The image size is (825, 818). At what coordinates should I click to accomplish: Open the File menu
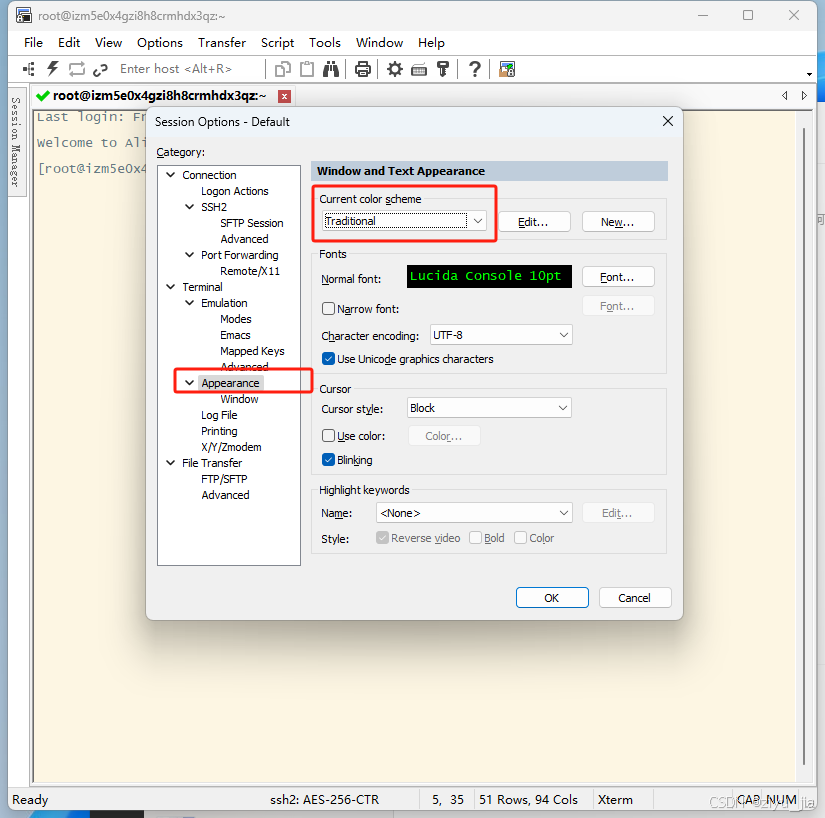pyautogui.click(x=33, y=43)
